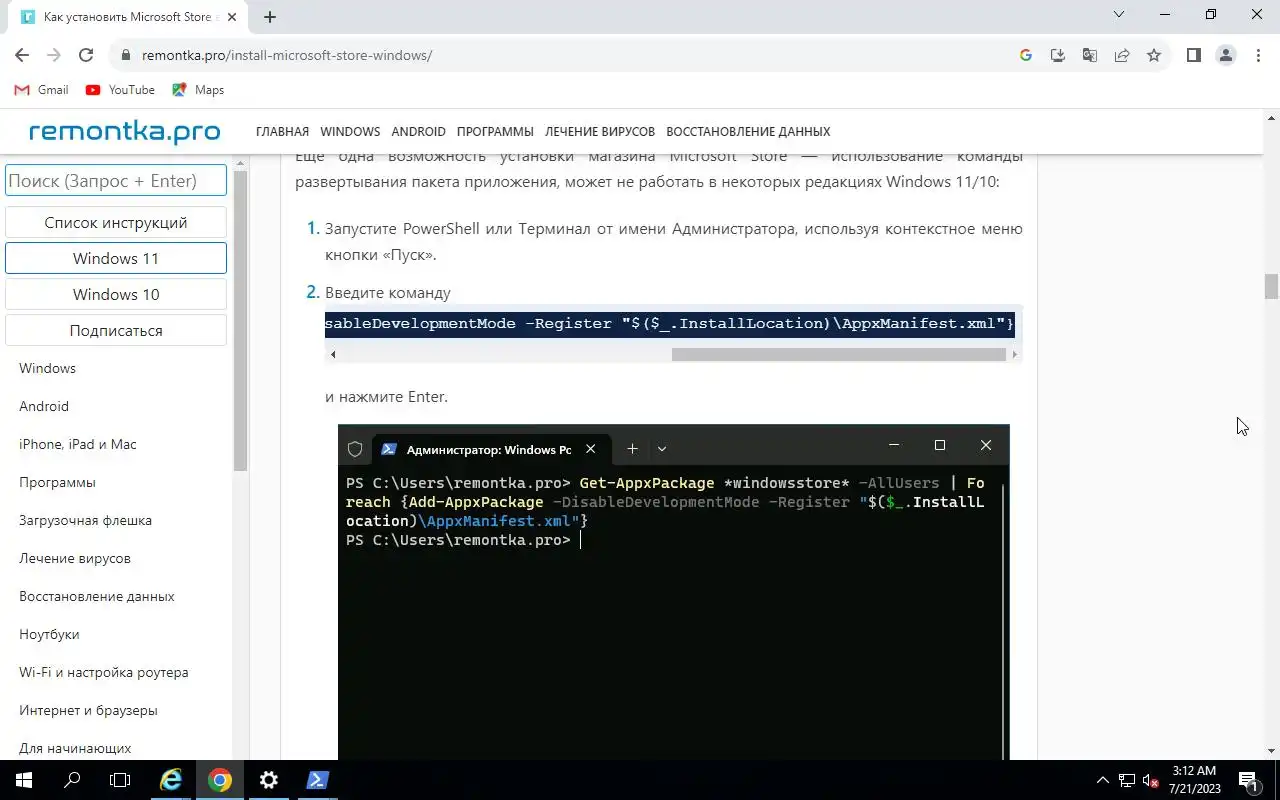Open Для начинающих category
The width and height of the screenshot is (1280, 800).
[x=75, y=748]
